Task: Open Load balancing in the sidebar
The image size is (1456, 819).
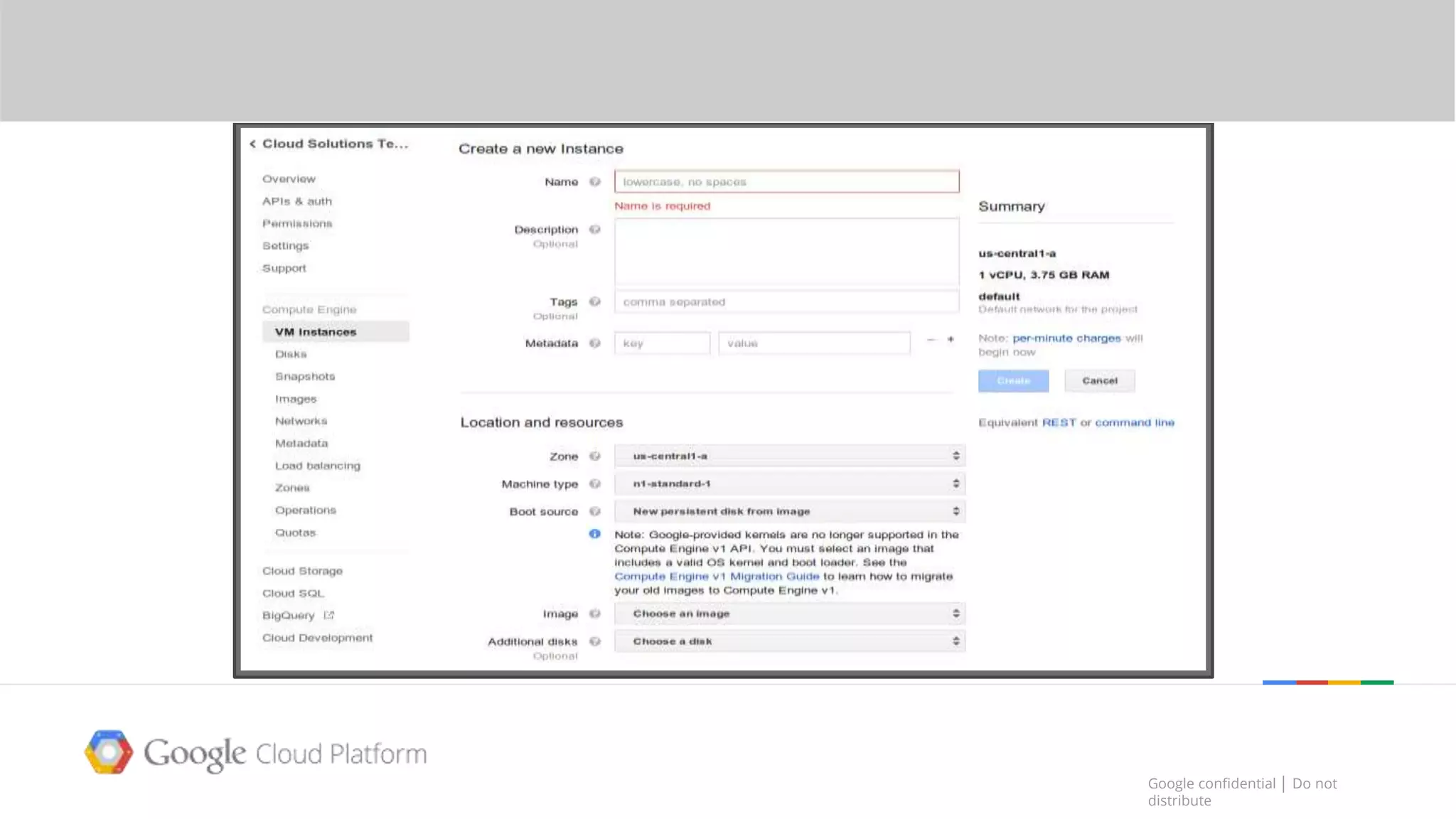Action: pos(318,466)
